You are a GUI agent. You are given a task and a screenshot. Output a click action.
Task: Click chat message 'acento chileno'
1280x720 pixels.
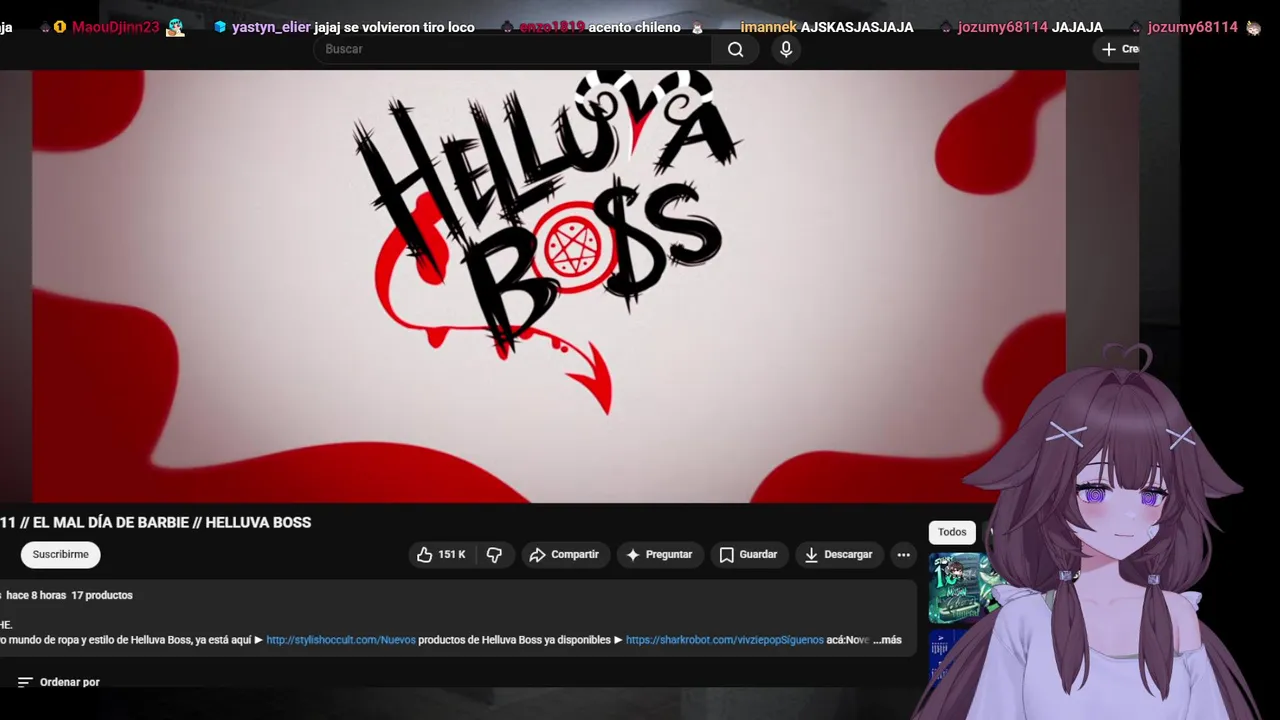coord(634,27)
